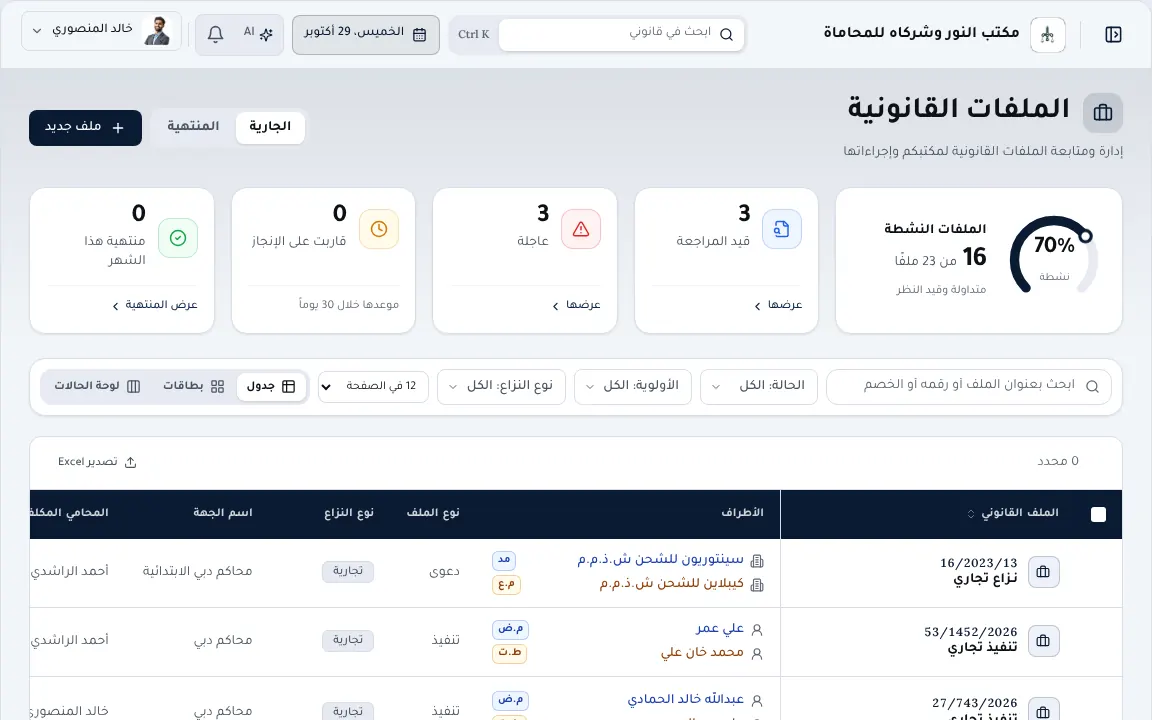Click file number 53/1452/2026 تنفيذ تجاري

pos(971,640)
